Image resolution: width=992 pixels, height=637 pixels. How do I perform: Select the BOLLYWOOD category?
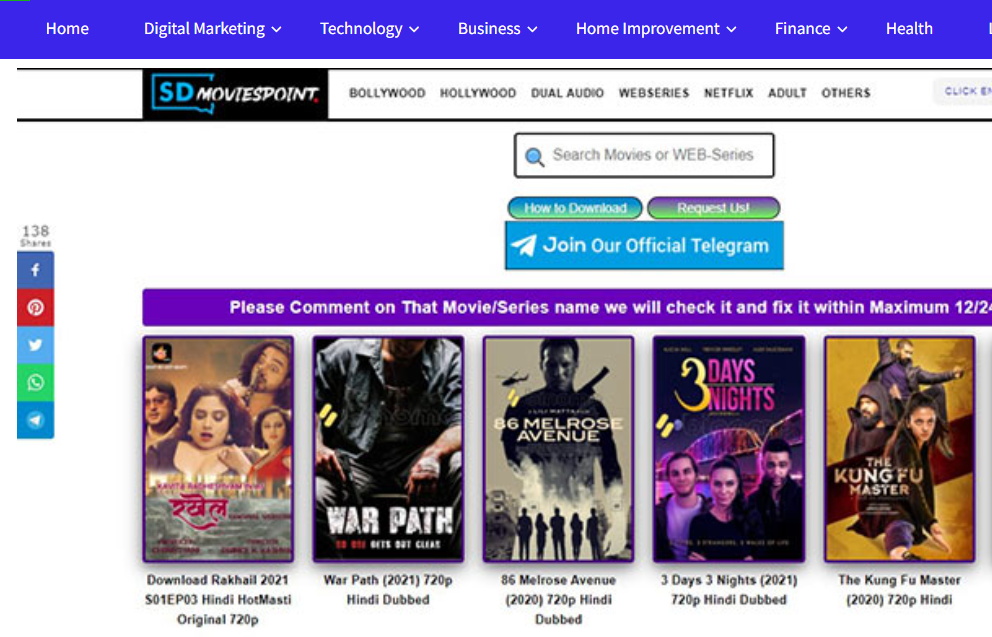click(387, 93)
